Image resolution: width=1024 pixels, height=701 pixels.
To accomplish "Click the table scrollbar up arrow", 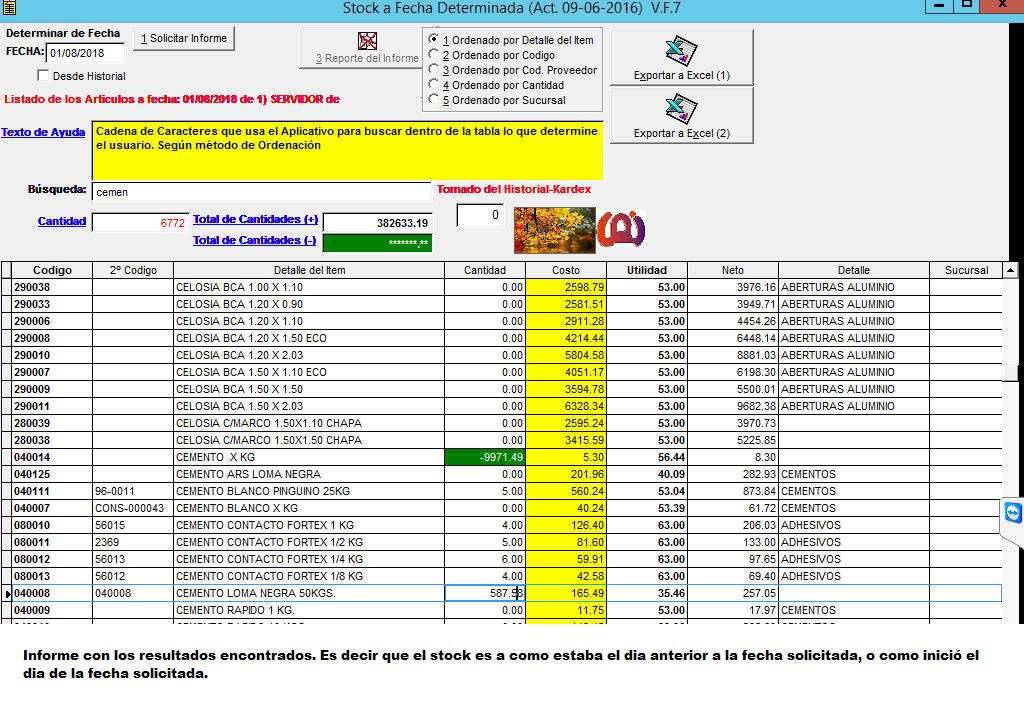I will point(1010,270).
